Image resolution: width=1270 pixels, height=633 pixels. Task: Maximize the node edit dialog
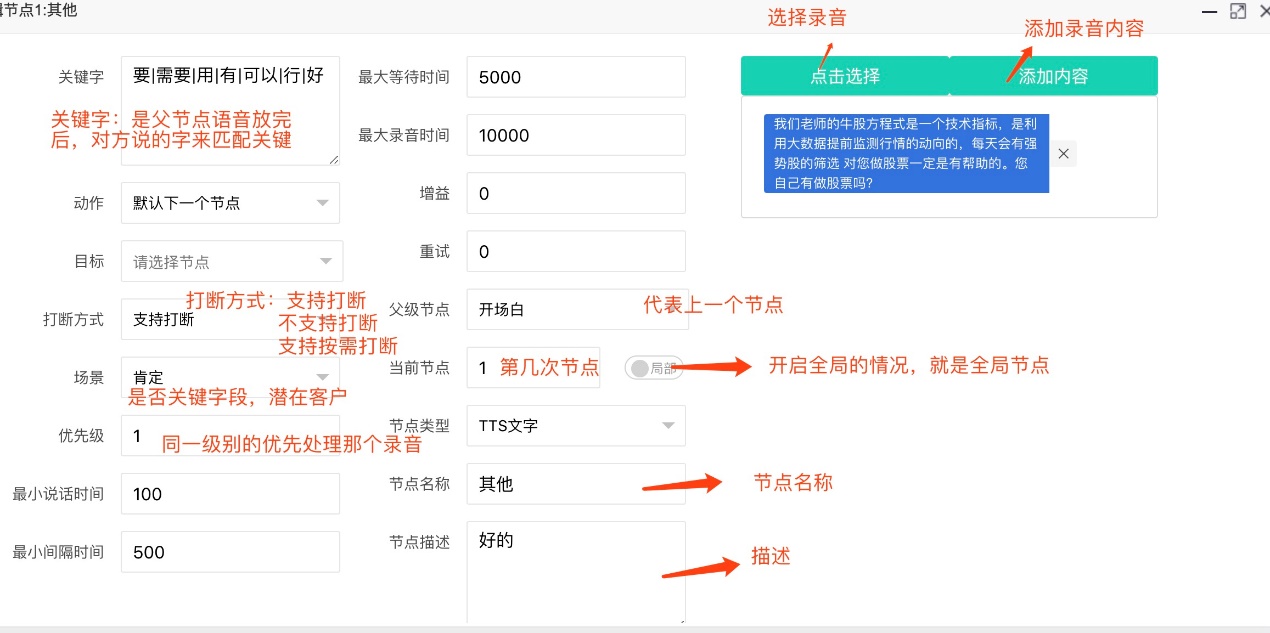pos(1238,11)
